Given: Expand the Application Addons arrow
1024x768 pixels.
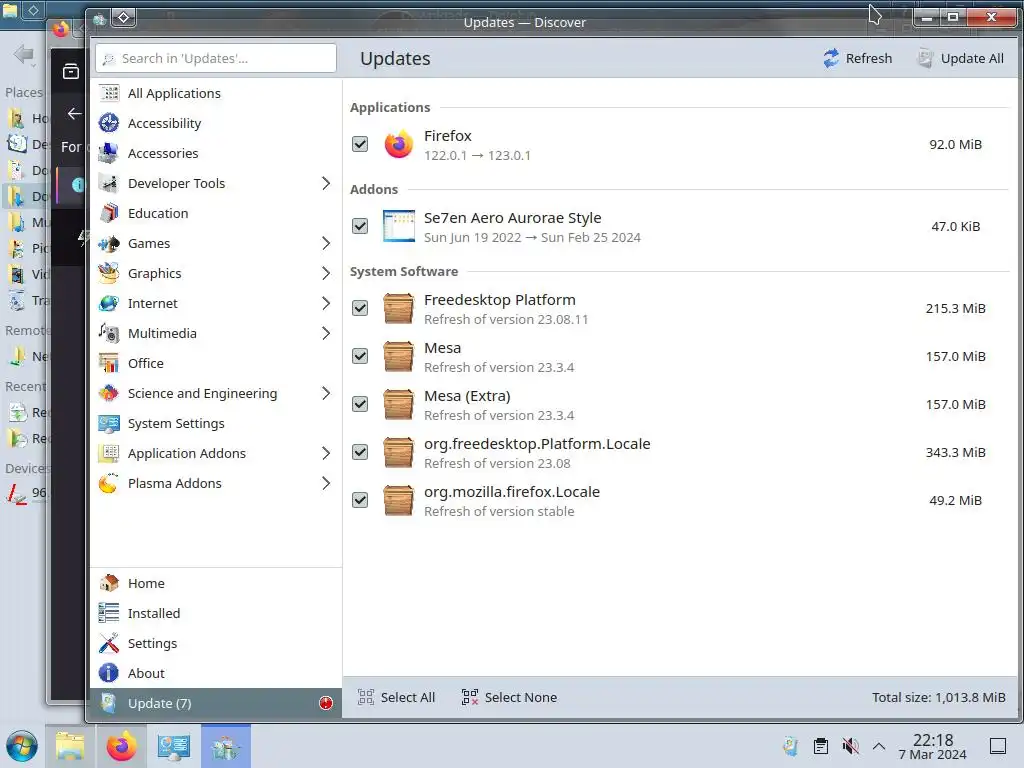Looking at the screenshot, I should (x=326, y=453).
